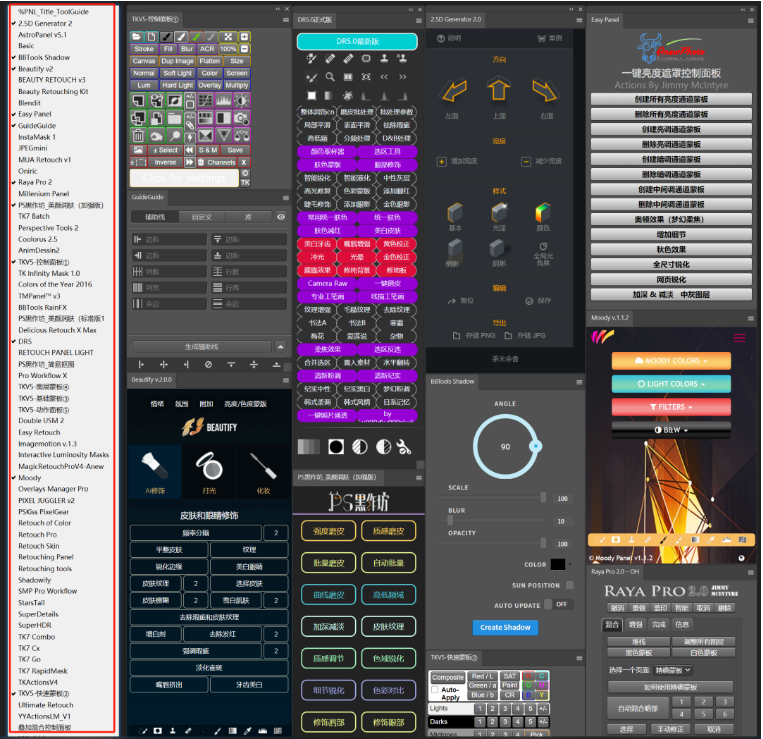
Task: Toggle the eye icon in GuideGuide panel
Action: (x=281, y=217)
